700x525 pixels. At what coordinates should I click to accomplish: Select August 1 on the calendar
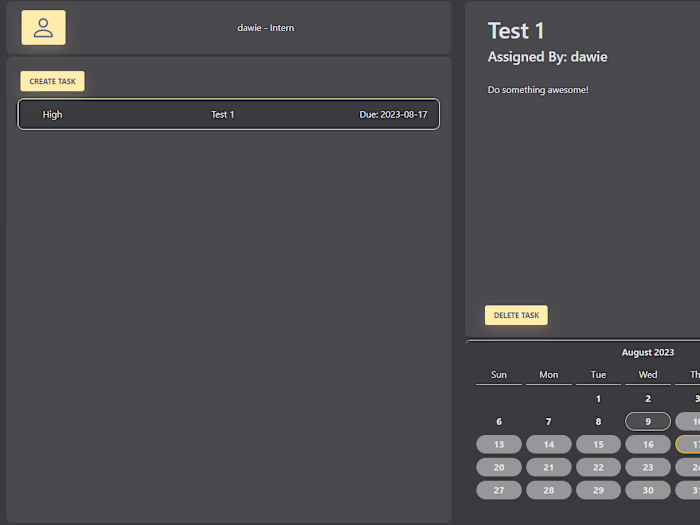point(598,399)
